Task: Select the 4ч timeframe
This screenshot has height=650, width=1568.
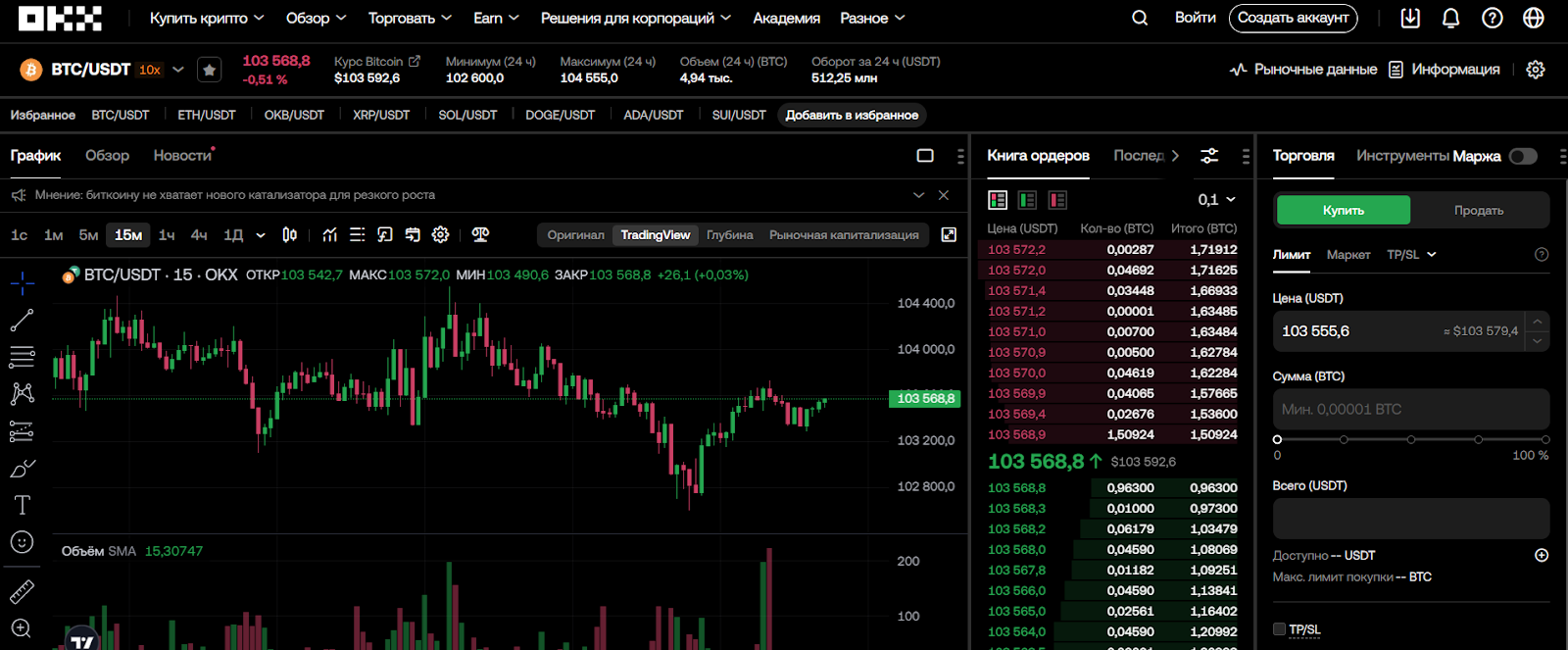Action: 199,235
